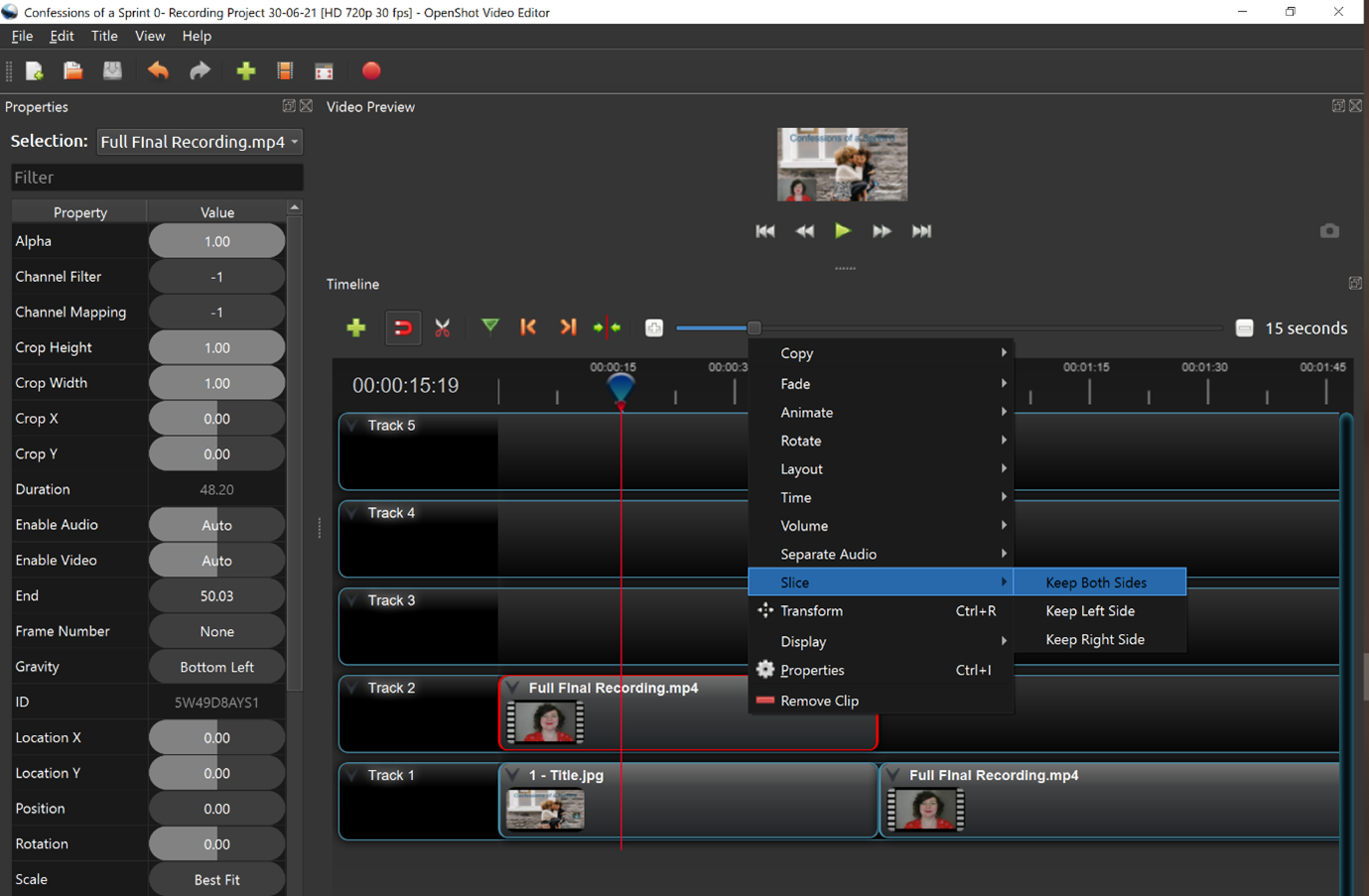Click the Filter properties input field
Viewport: 1369px width, 896px height.
pyautogui.click(x=157, y=178)
